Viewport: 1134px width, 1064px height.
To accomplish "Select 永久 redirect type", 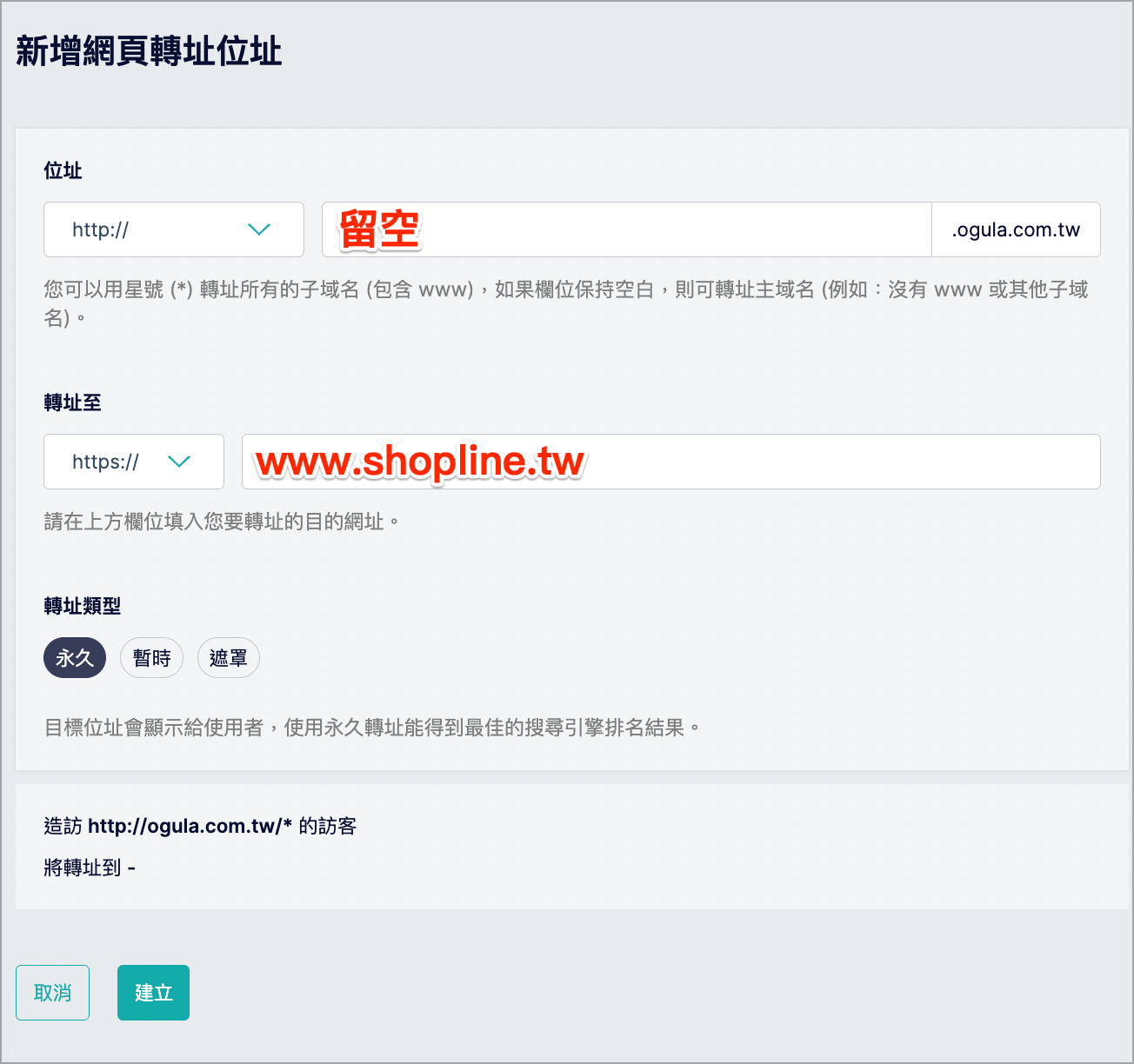I will point(75,658).
